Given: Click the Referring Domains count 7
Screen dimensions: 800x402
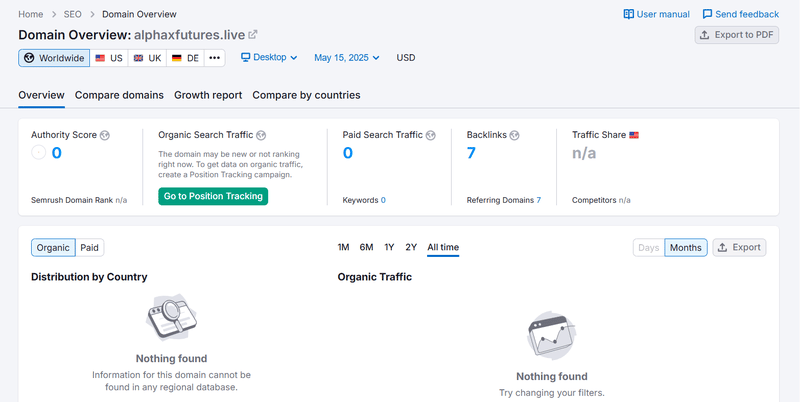Looking at the screenshot, I should (539, 200).
